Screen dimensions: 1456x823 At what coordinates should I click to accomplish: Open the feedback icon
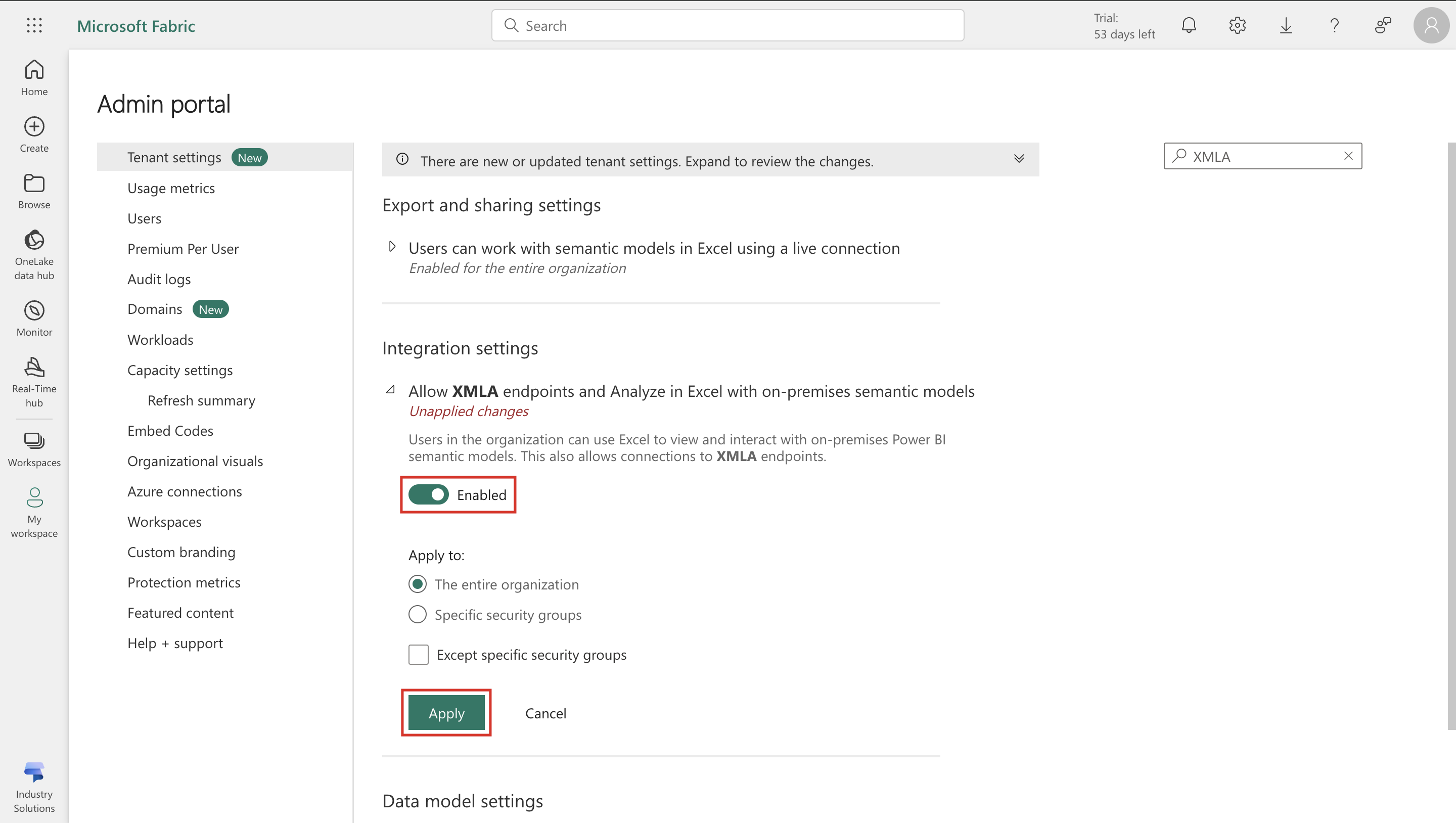tap(1383, 25)
